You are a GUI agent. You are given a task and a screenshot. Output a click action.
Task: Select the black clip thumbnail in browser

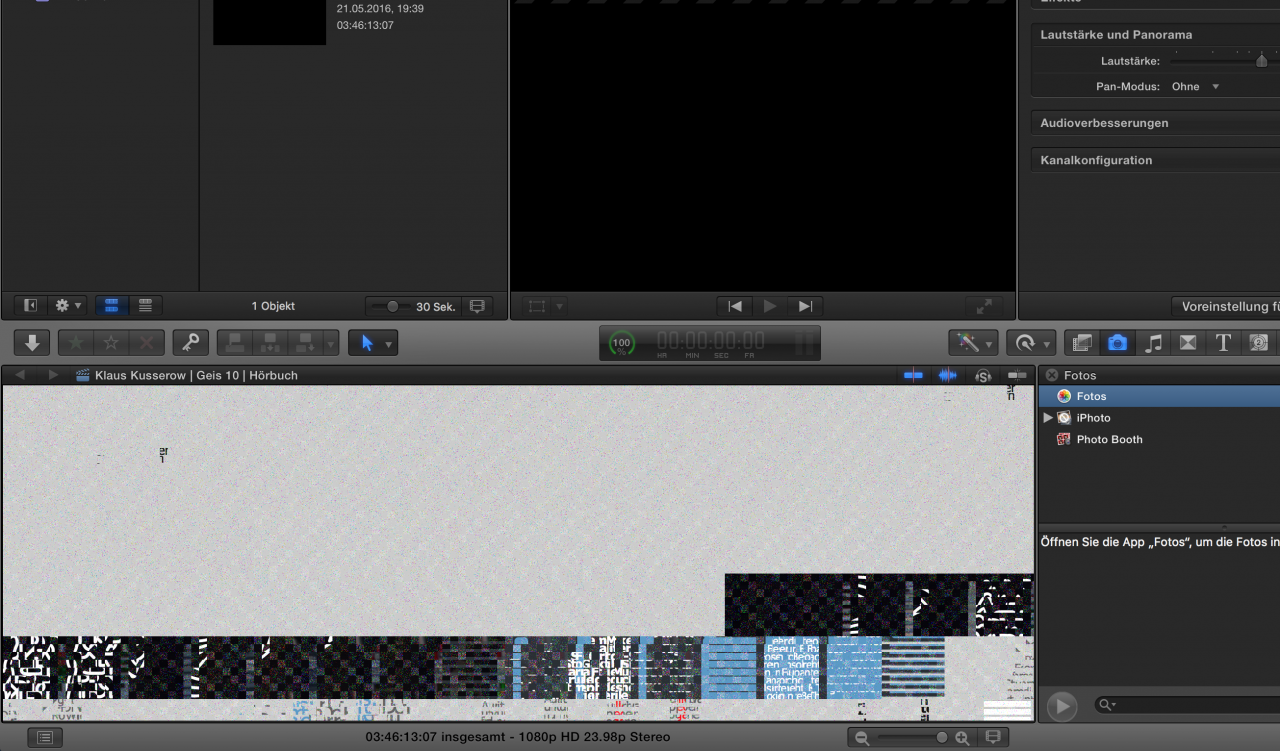[269, 22]
